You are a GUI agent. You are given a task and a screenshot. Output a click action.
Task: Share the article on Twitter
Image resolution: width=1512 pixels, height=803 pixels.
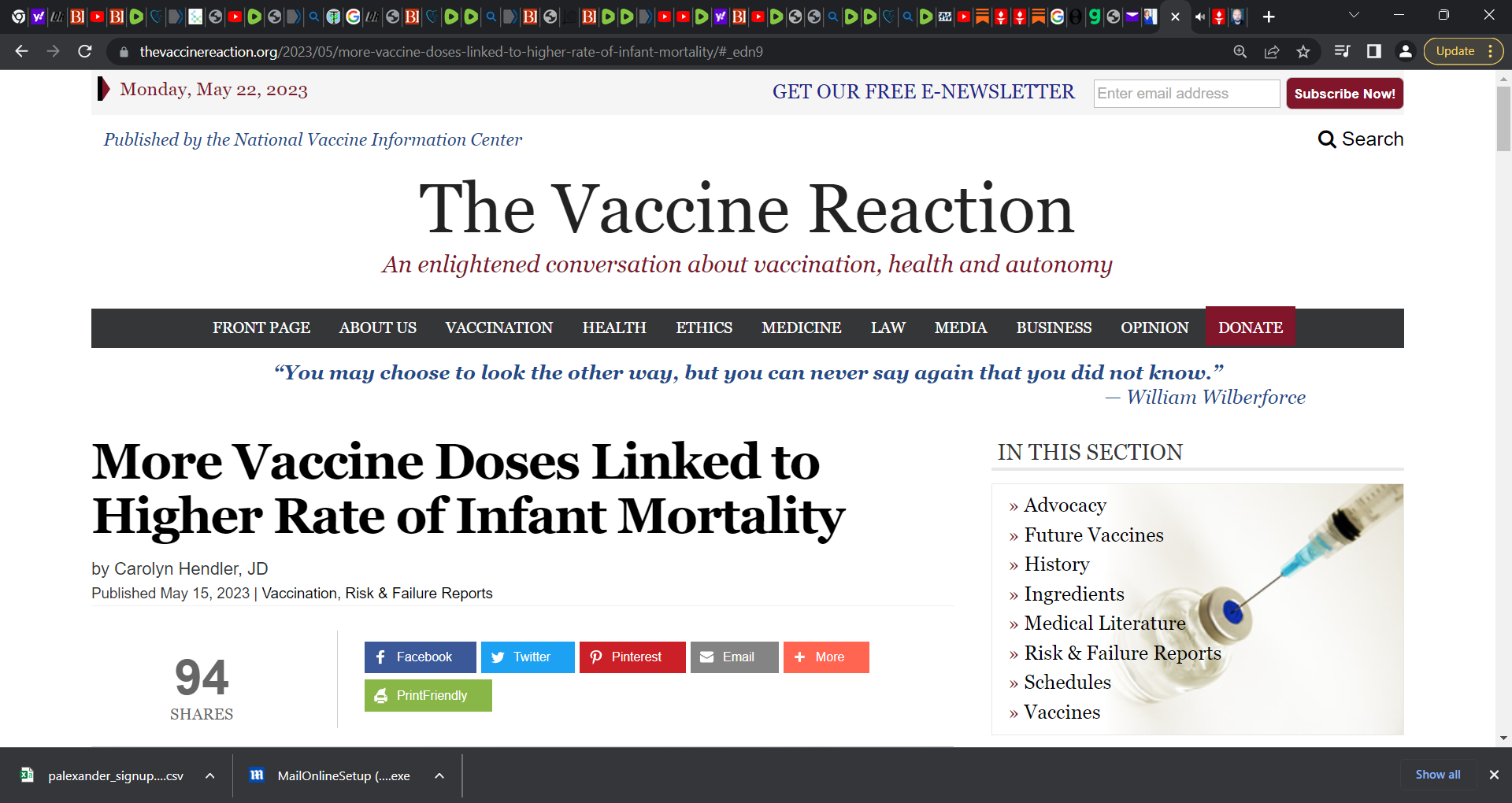click(x=528, y=657)
